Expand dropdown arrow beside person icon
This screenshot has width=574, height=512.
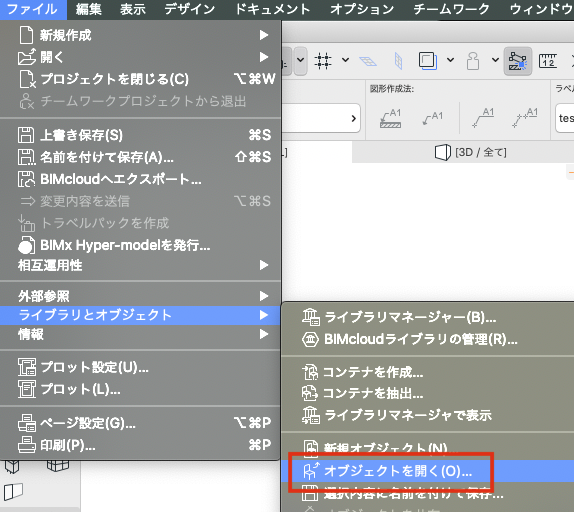(x=495, y=60)
